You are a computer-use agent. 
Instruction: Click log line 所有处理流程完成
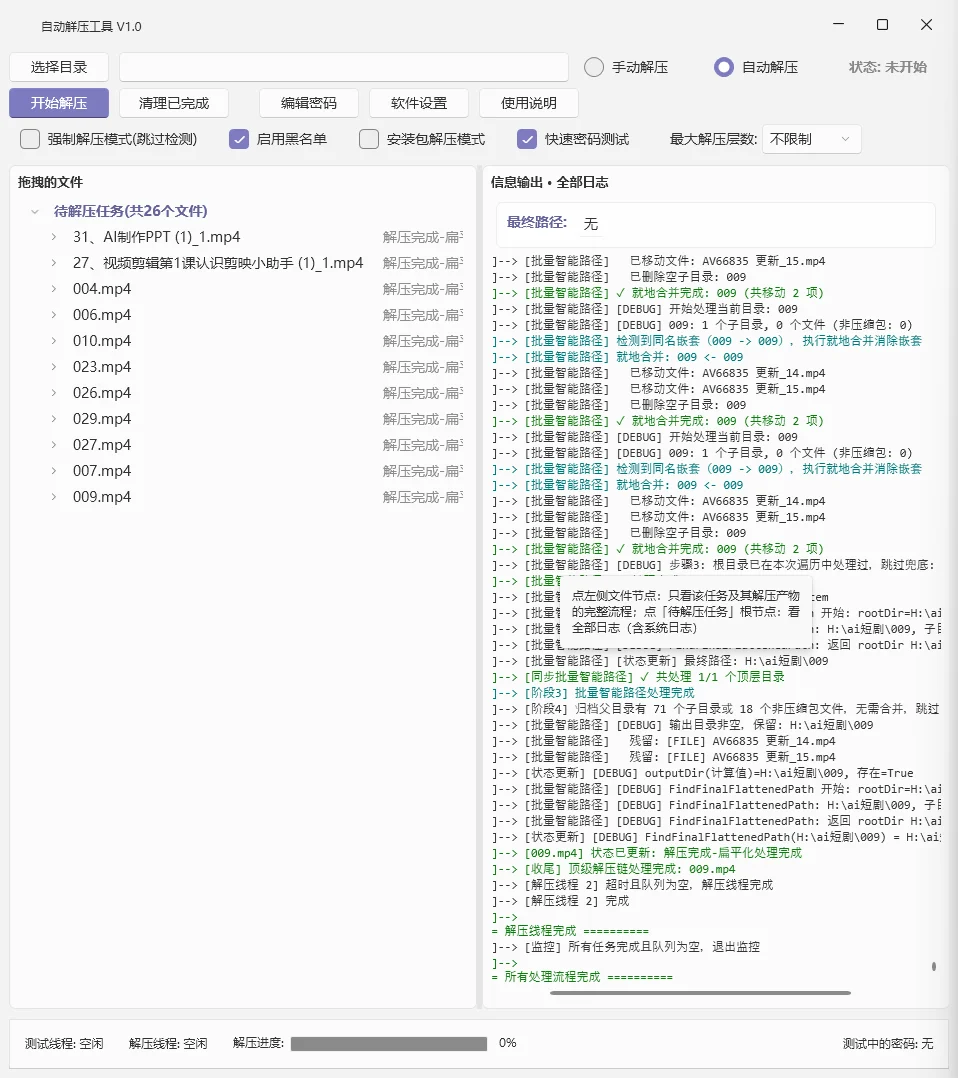click(x=582, y=977)
